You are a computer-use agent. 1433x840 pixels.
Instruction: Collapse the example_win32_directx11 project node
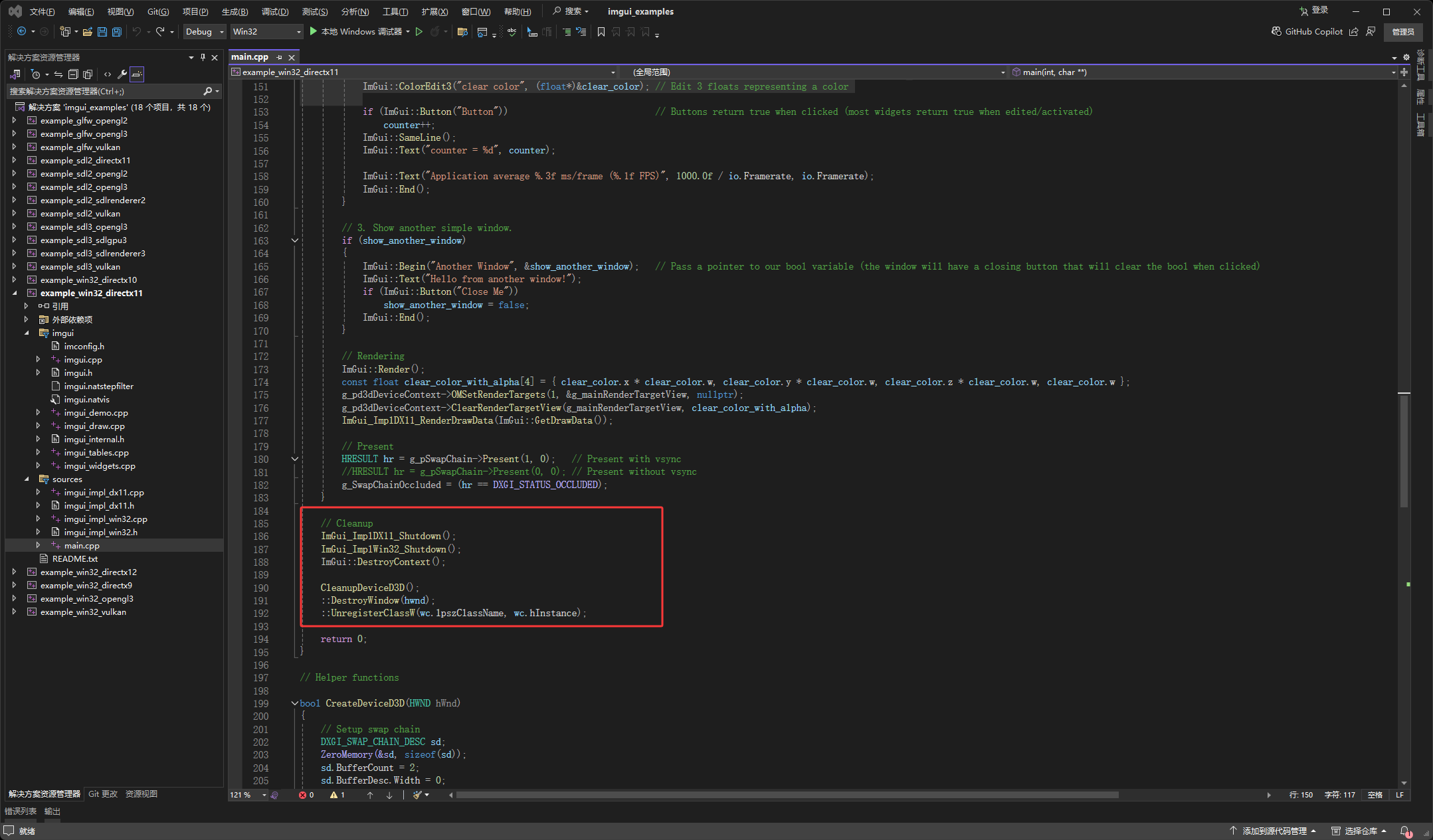[x=14, y=293]
